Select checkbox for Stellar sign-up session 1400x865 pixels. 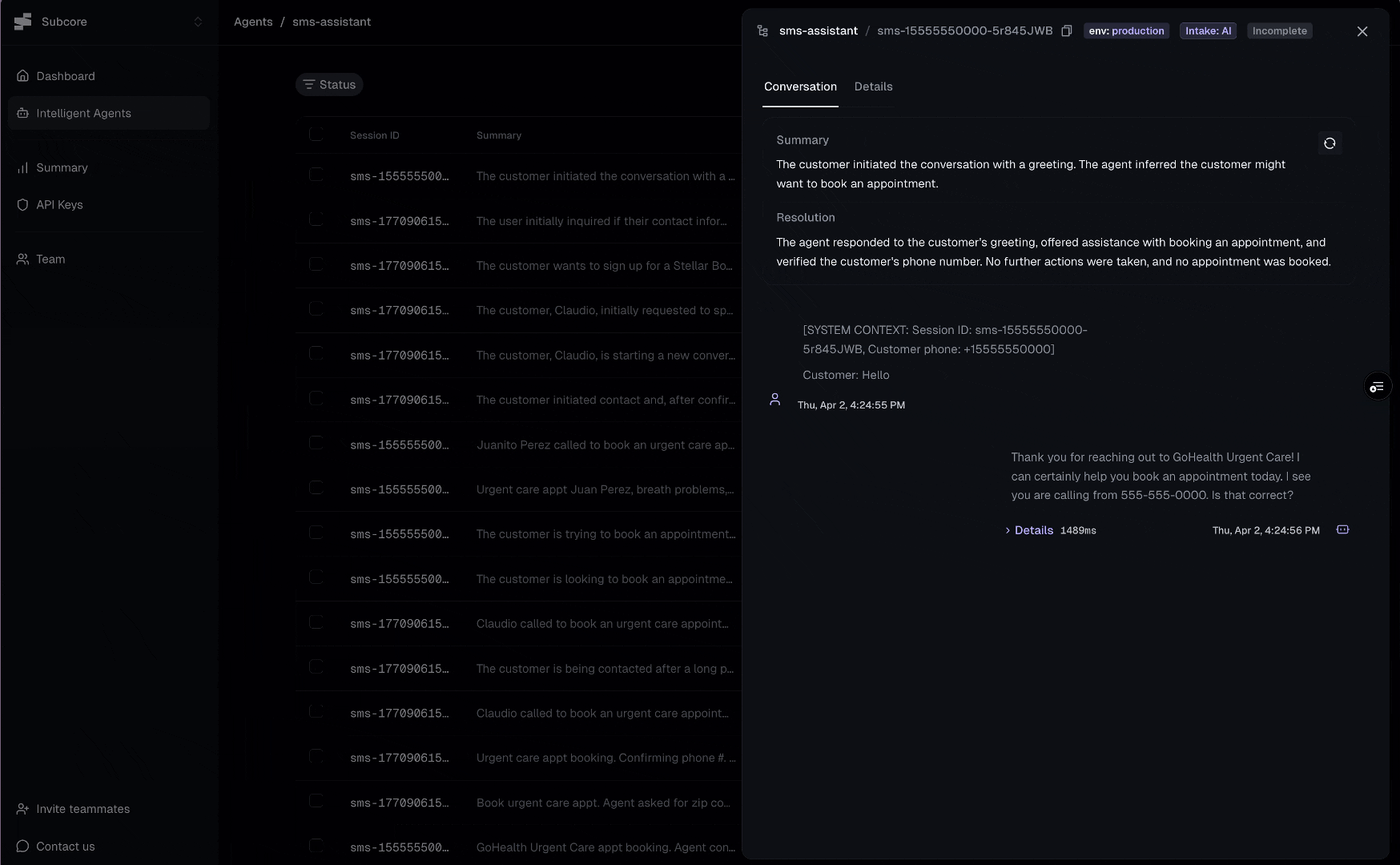316,264
